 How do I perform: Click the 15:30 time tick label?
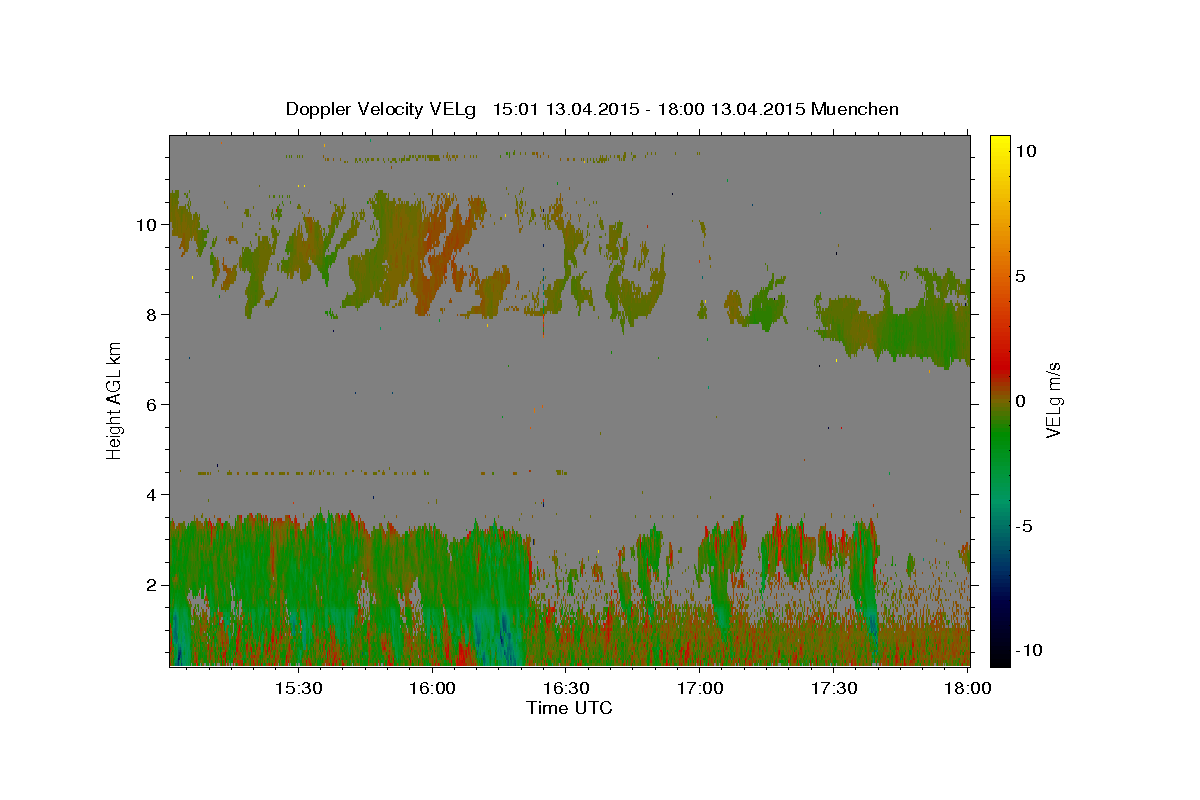coord(298,688)
